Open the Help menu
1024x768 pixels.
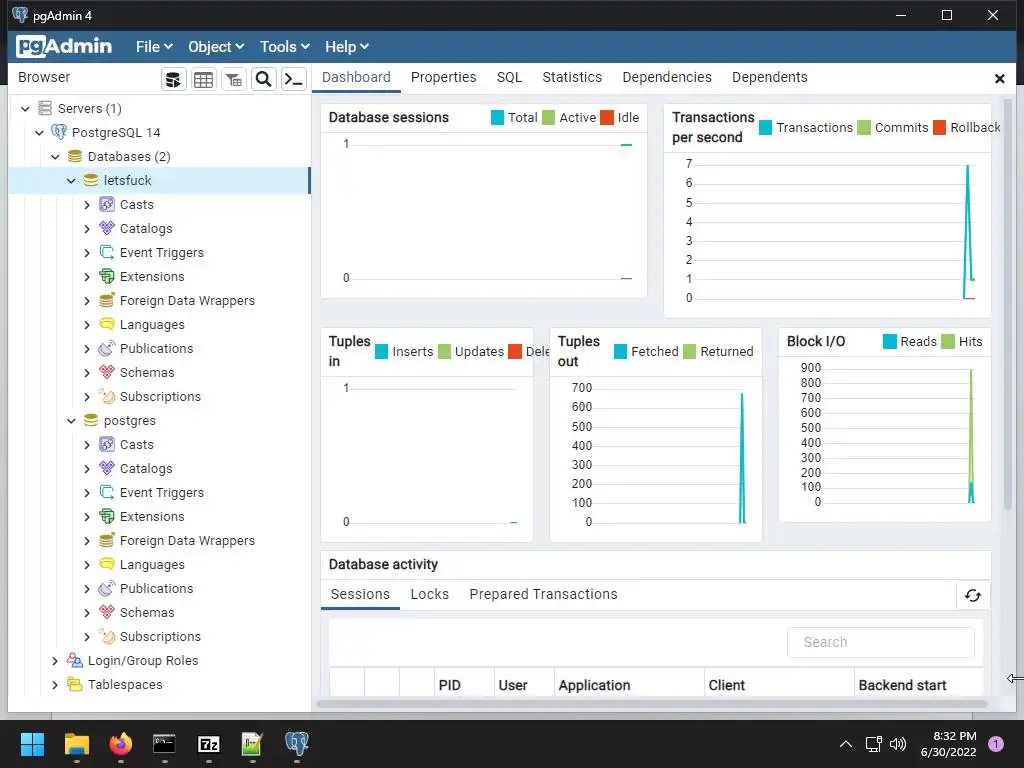(x=347, y=47)
